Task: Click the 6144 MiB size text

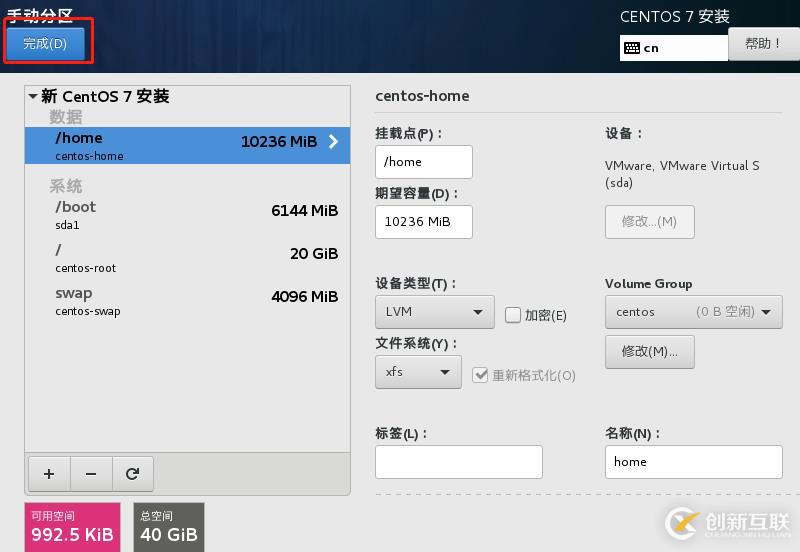Action: click(305, 211)
